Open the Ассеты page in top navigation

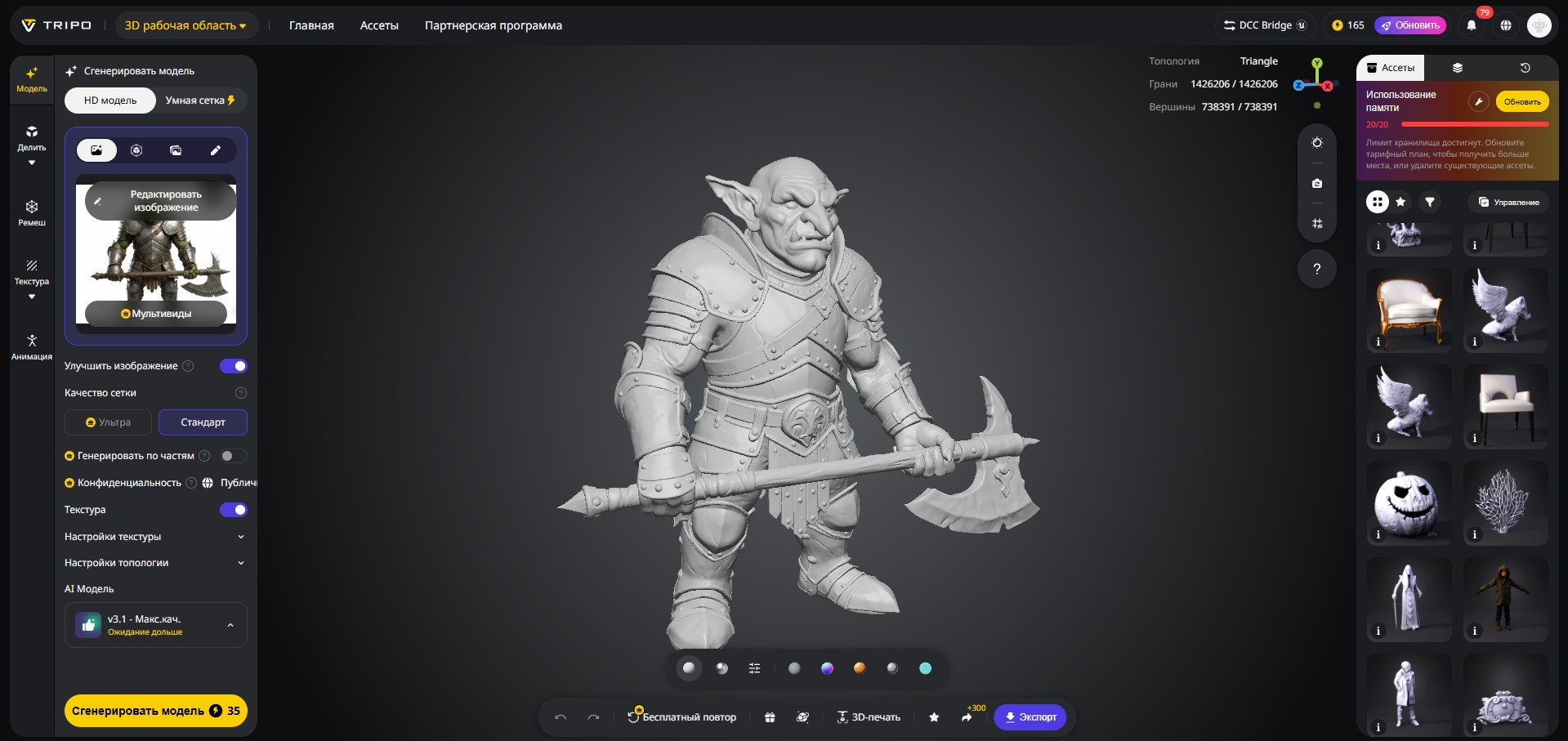[379, 25]
